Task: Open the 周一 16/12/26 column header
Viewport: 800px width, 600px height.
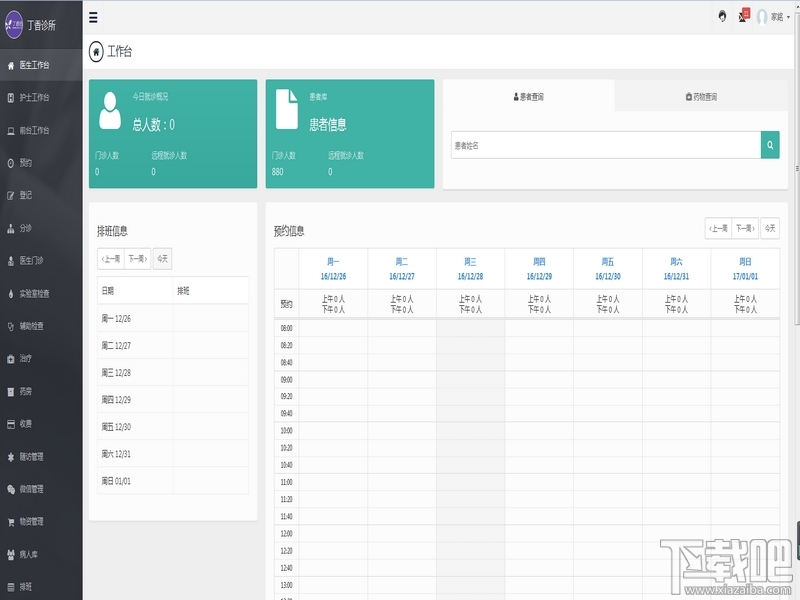Action: [x=333, y=269]
